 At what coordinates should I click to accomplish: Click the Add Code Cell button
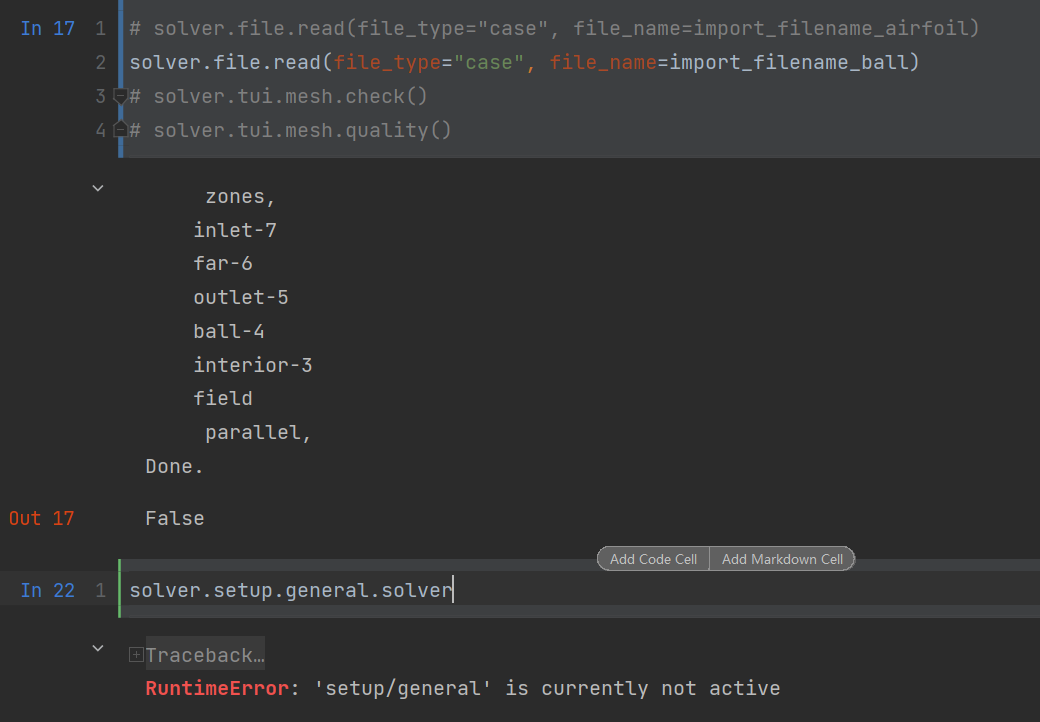652,558
